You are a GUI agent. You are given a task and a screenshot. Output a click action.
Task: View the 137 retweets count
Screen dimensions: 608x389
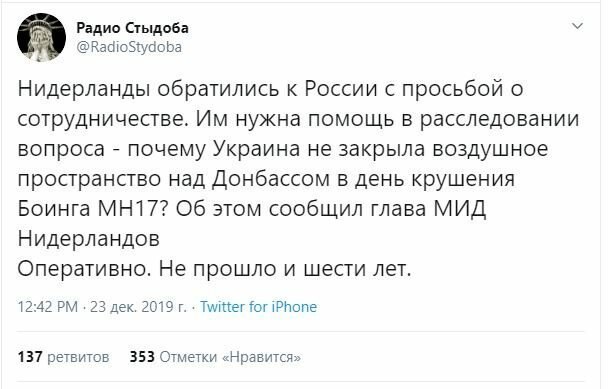[x=30, y=356]
